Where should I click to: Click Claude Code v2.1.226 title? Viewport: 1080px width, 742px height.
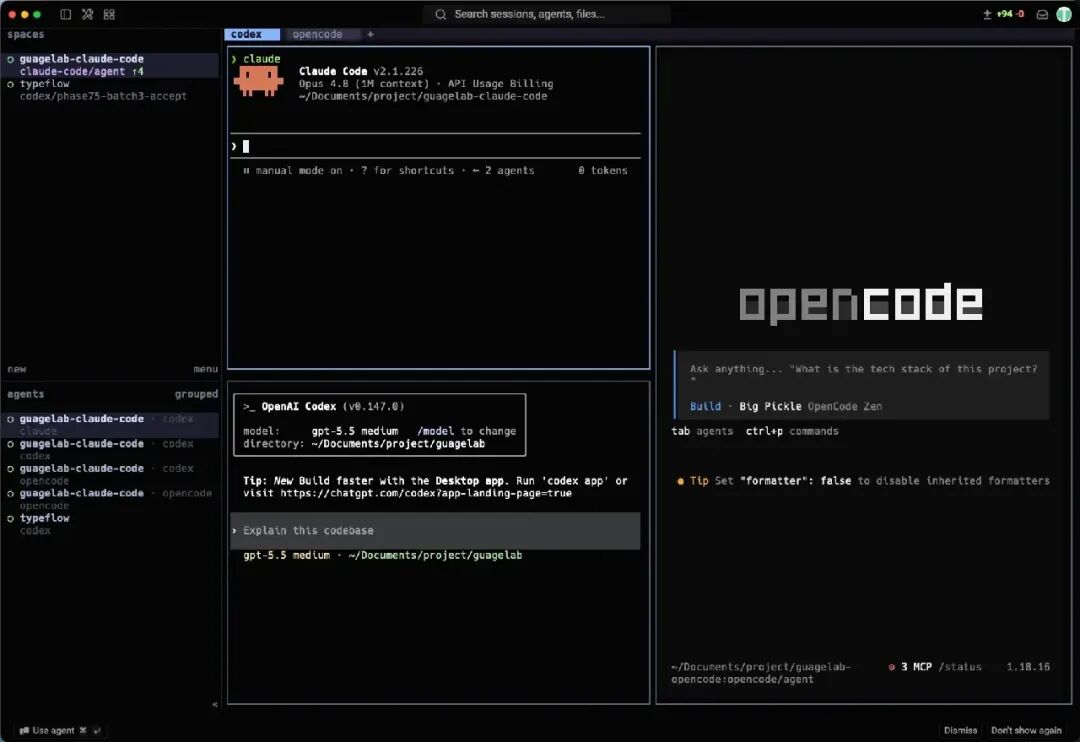361,71
